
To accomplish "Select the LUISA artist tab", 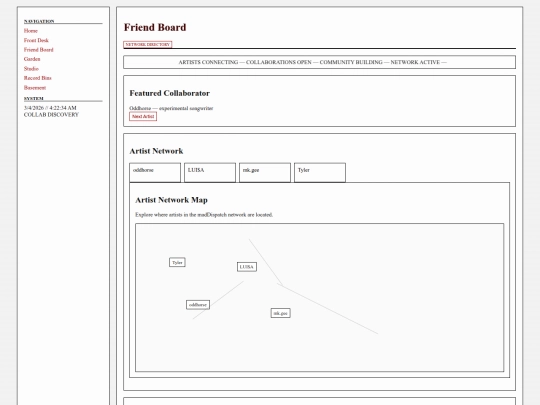I will tap(210, 173).
